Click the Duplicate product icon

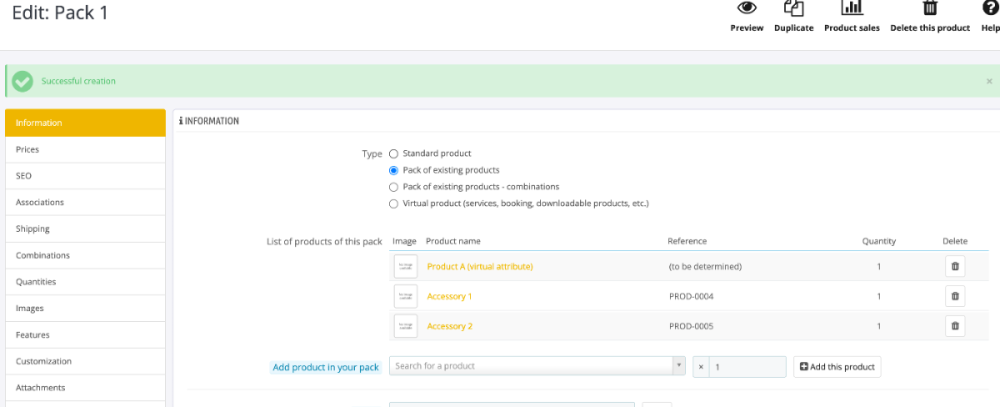click(x=793, y=8)
